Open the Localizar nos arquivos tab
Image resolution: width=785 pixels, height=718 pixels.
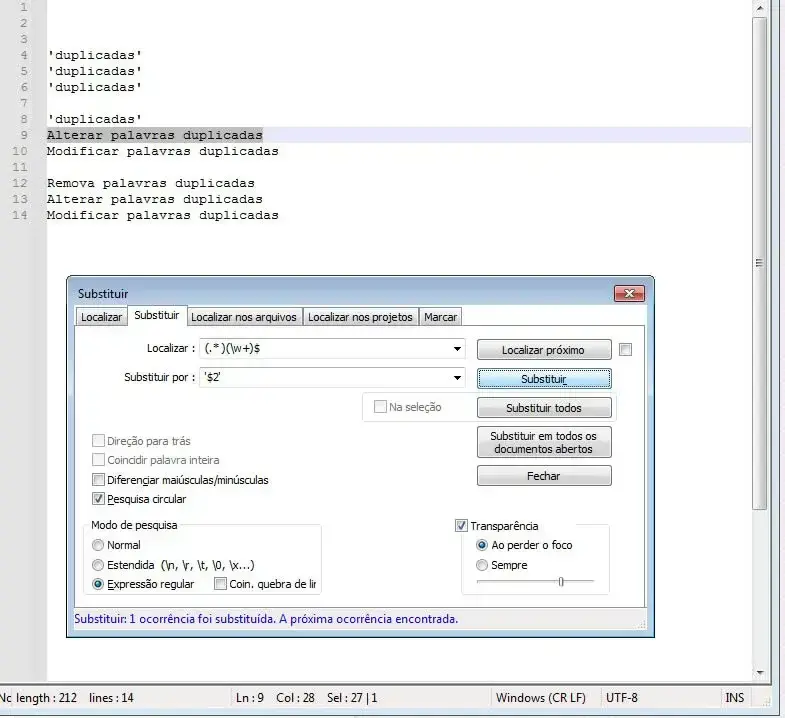[244, 317]
